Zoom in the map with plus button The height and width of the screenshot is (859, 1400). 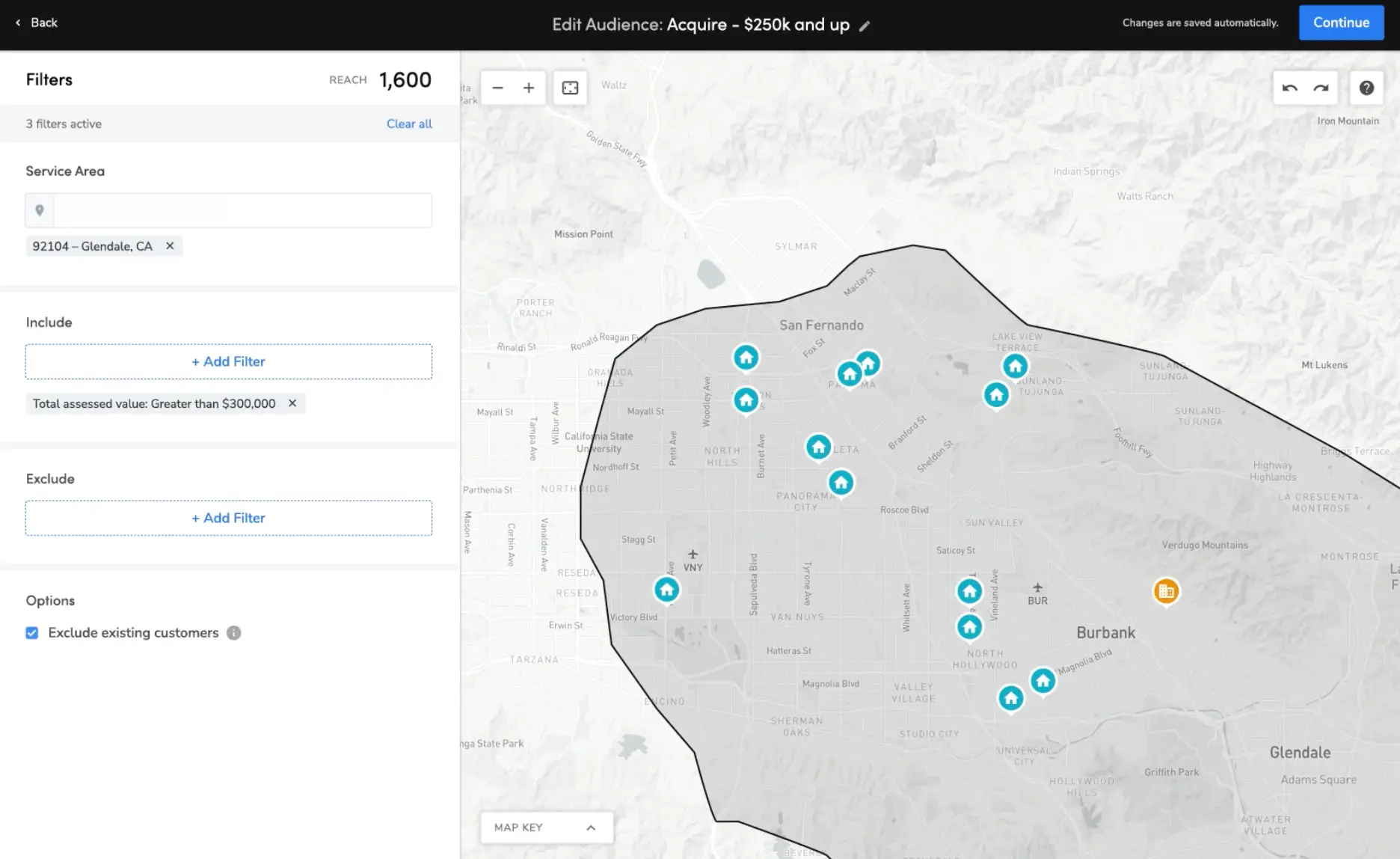529,88
